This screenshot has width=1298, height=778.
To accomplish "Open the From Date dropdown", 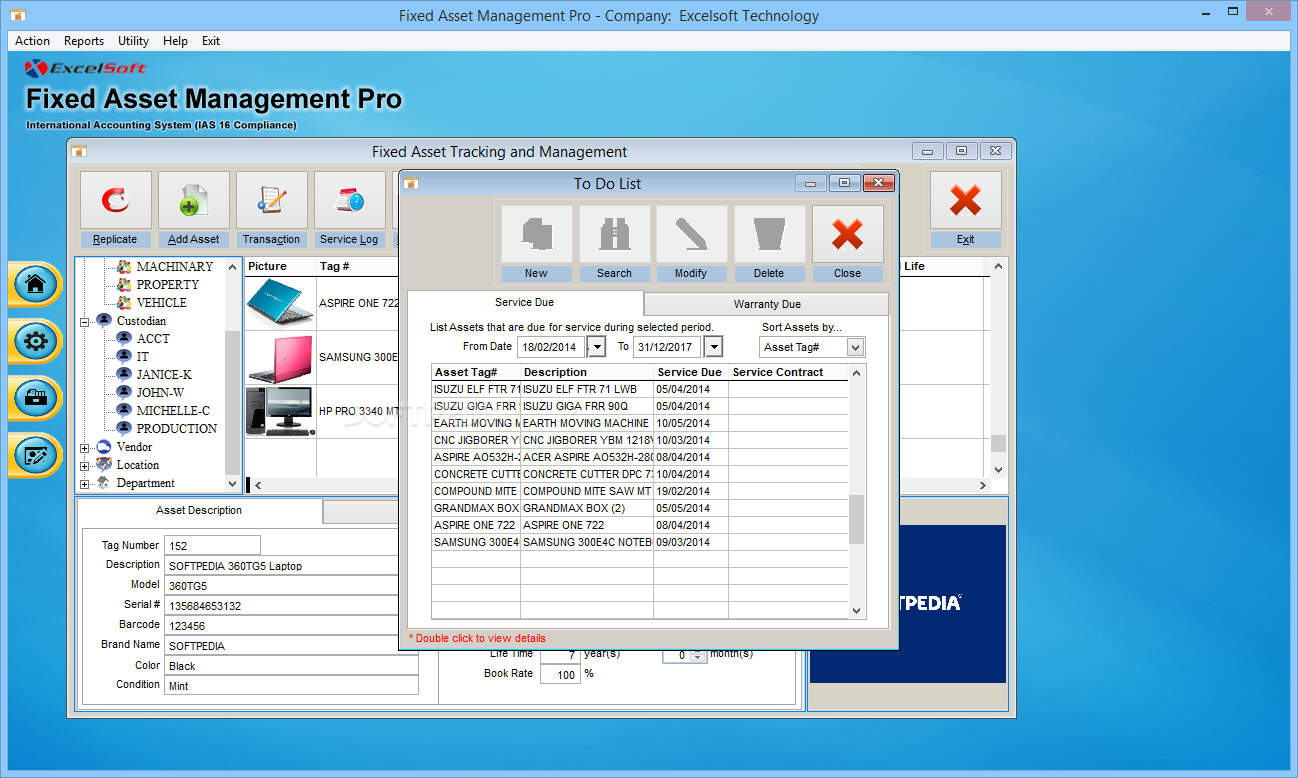I will (x=596, y=347).
